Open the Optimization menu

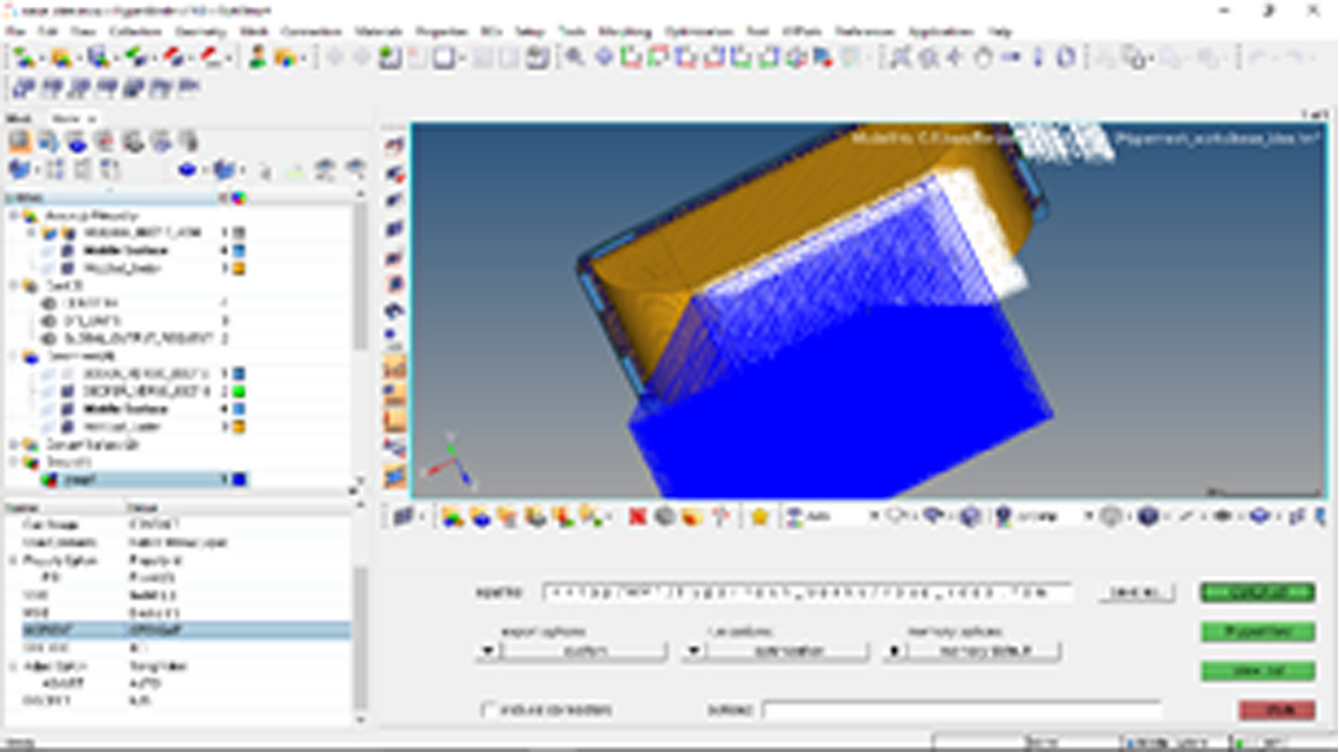coord(699,32)
